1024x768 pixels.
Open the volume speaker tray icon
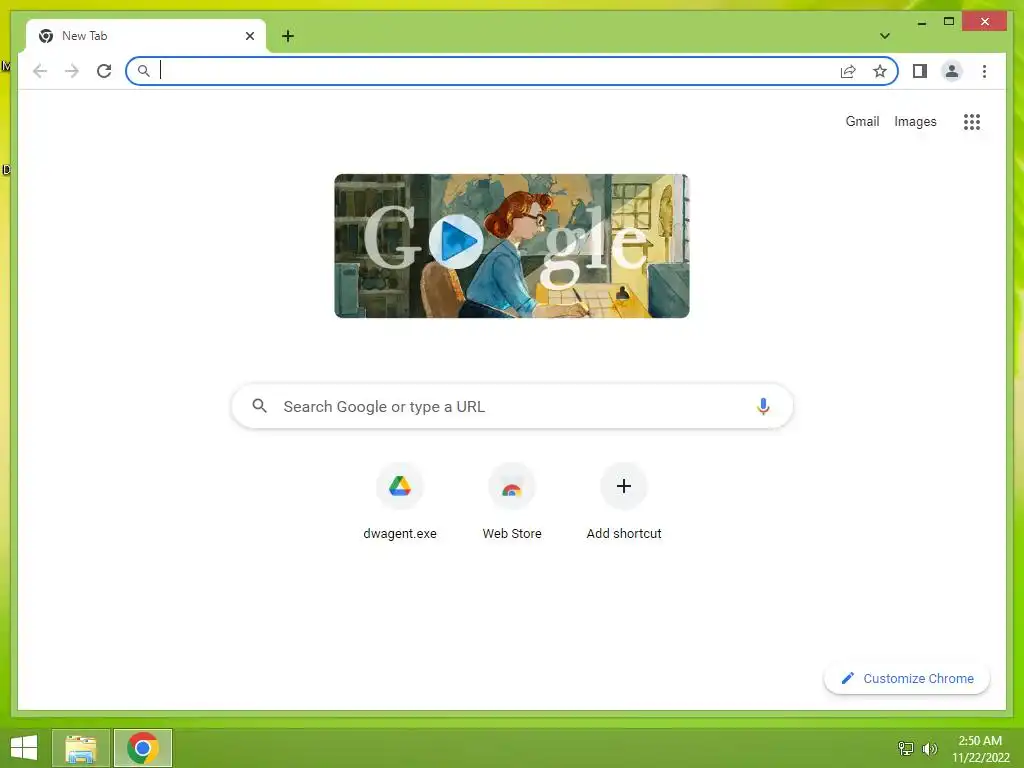pyautogui.click(x=930, y=748)
